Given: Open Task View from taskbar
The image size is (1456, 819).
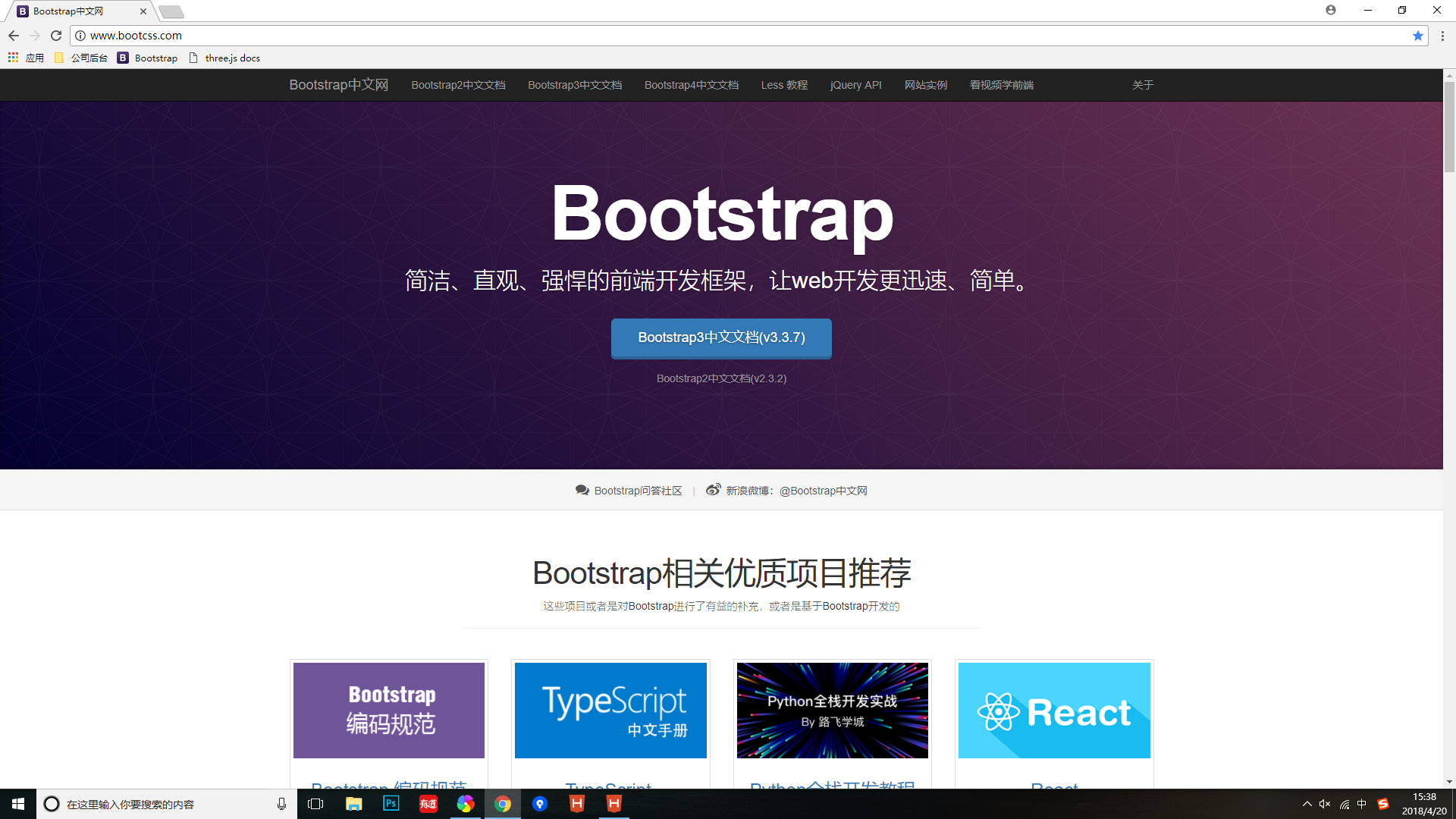Looking at the screenshot, I should coord(316,804).
